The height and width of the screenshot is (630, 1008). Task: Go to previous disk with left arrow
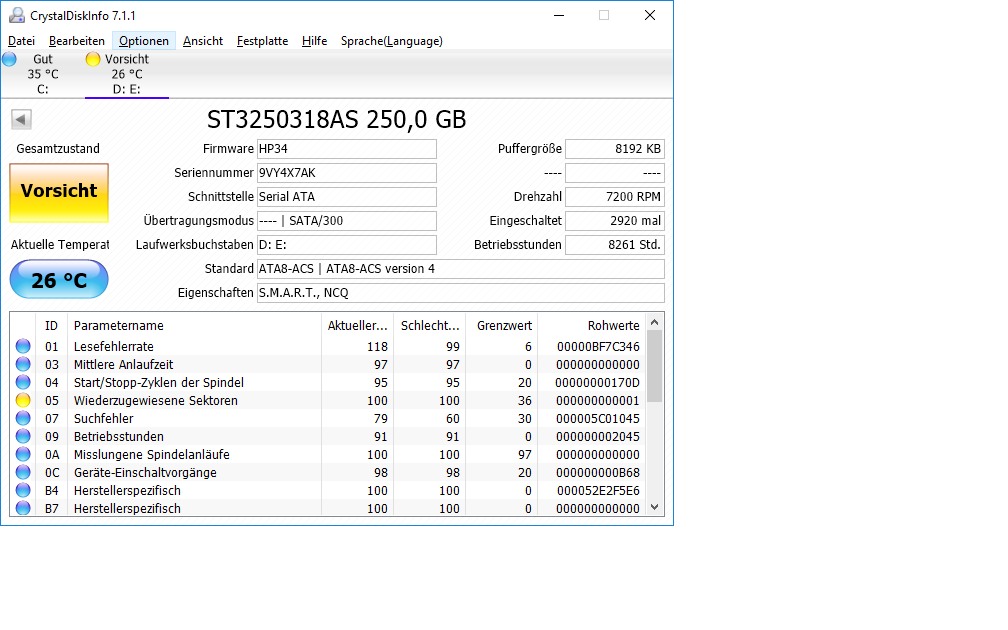21,119
